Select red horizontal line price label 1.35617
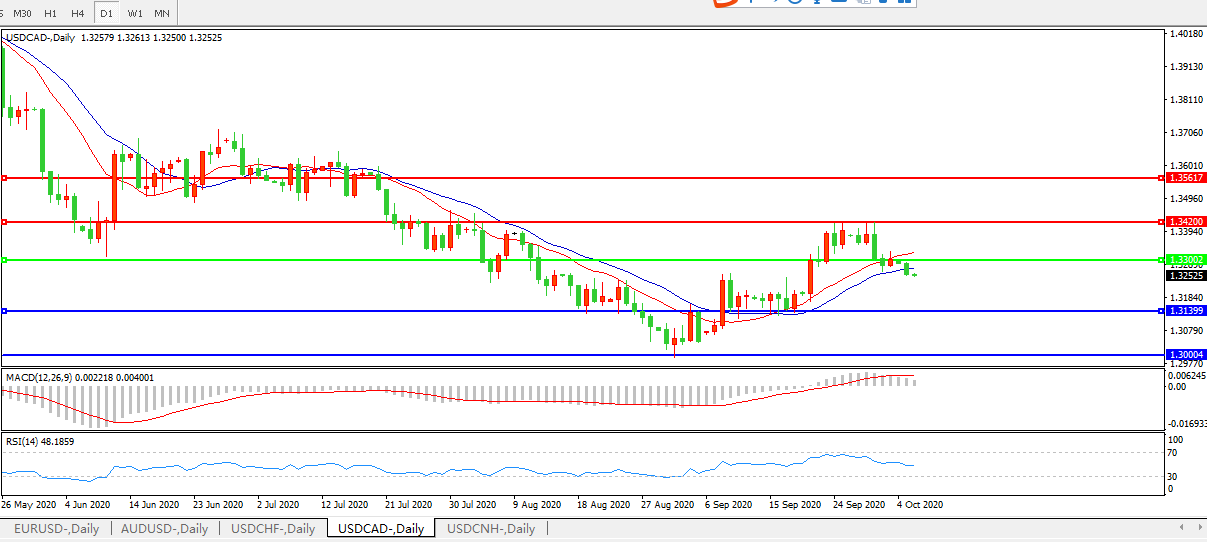The image size is (1207, 542). pos(1186,178)
